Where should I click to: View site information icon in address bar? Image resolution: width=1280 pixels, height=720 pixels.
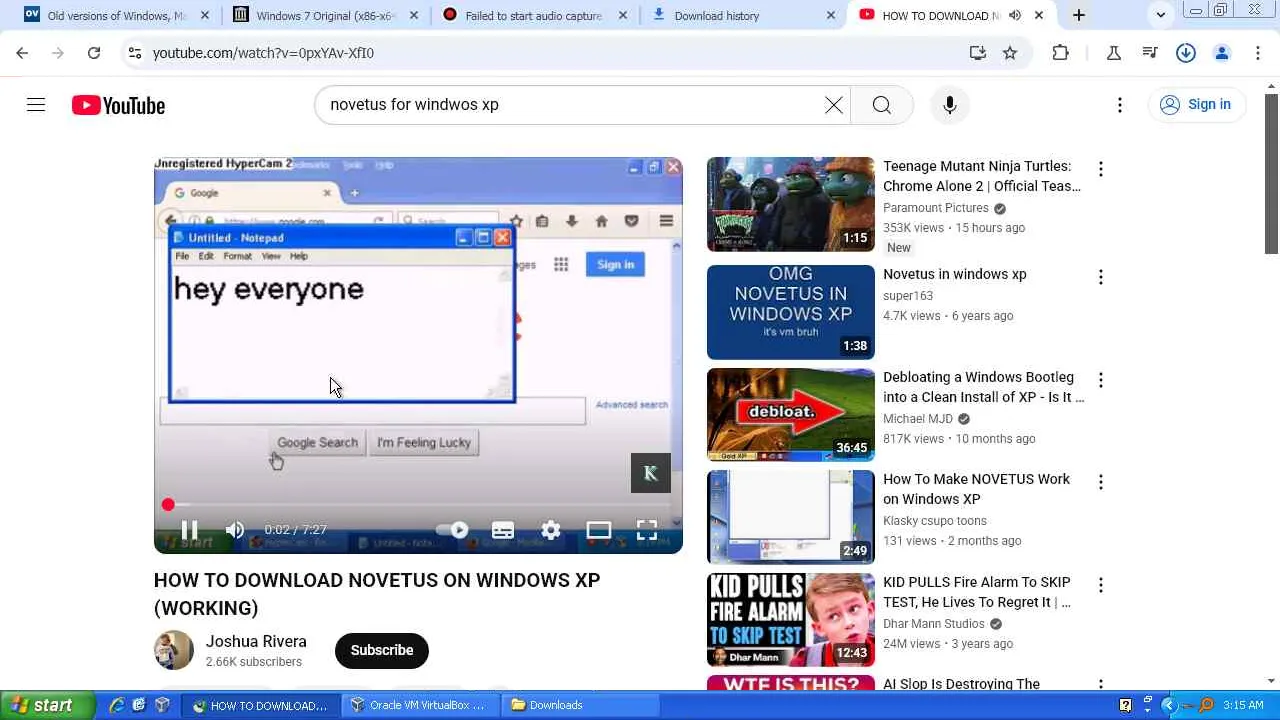tap(135, 53)
